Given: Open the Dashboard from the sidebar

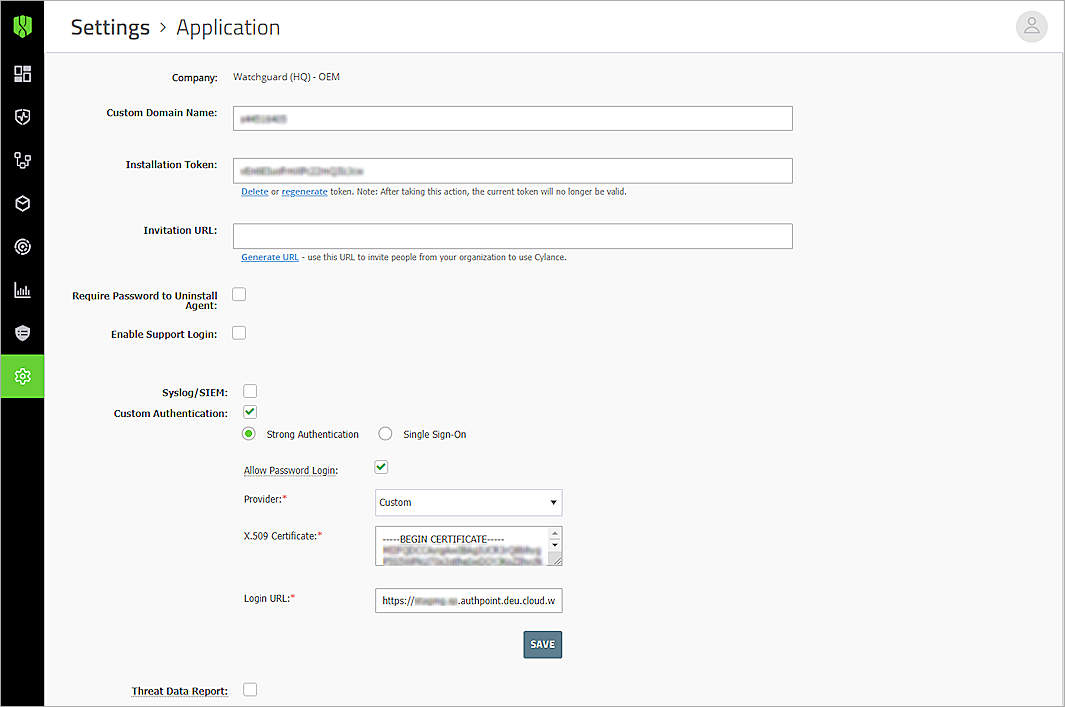Looking at the screenshot, I should [22, 73].
